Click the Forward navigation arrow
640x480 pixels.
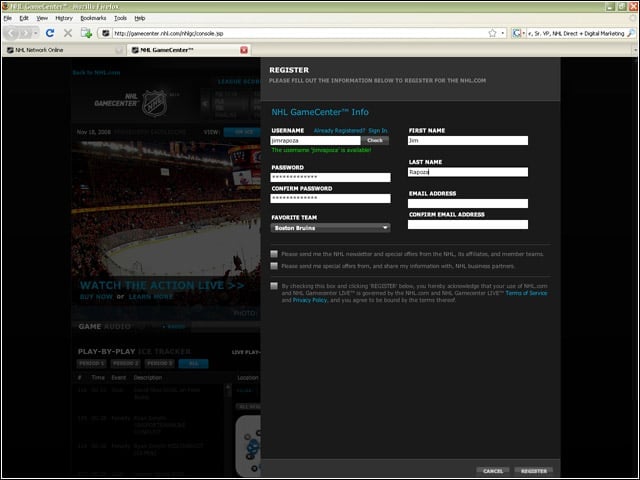coord(25,33)
